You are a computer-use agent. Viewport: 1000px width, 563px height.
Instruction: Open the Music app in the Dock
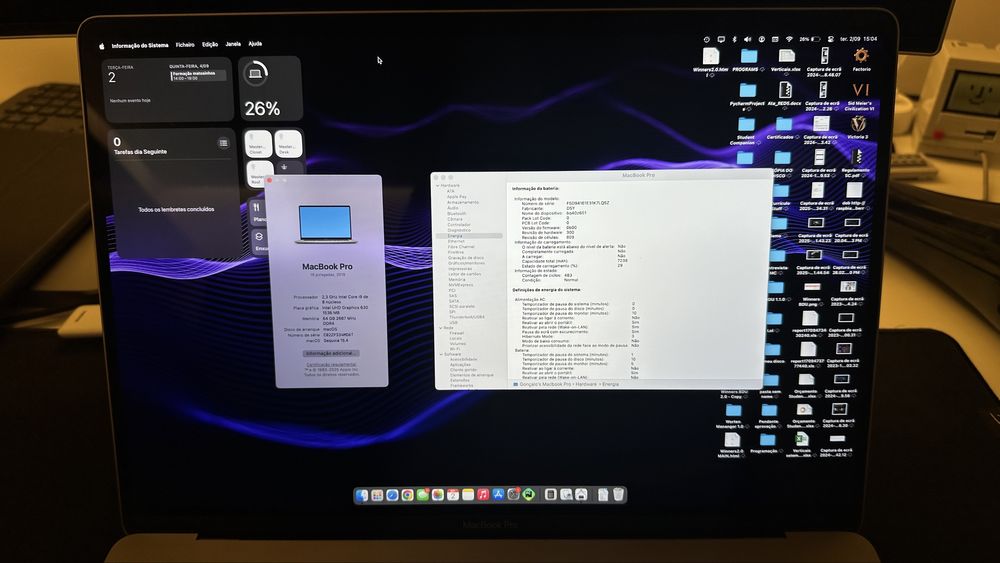(x=483, y=494)
